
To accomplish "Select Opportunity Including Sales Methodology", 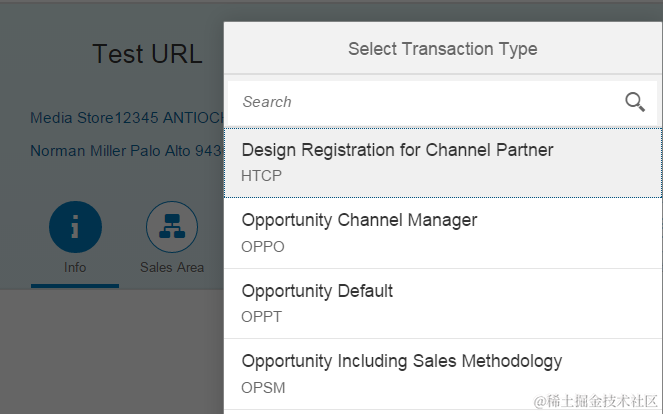I will point(402,361).
